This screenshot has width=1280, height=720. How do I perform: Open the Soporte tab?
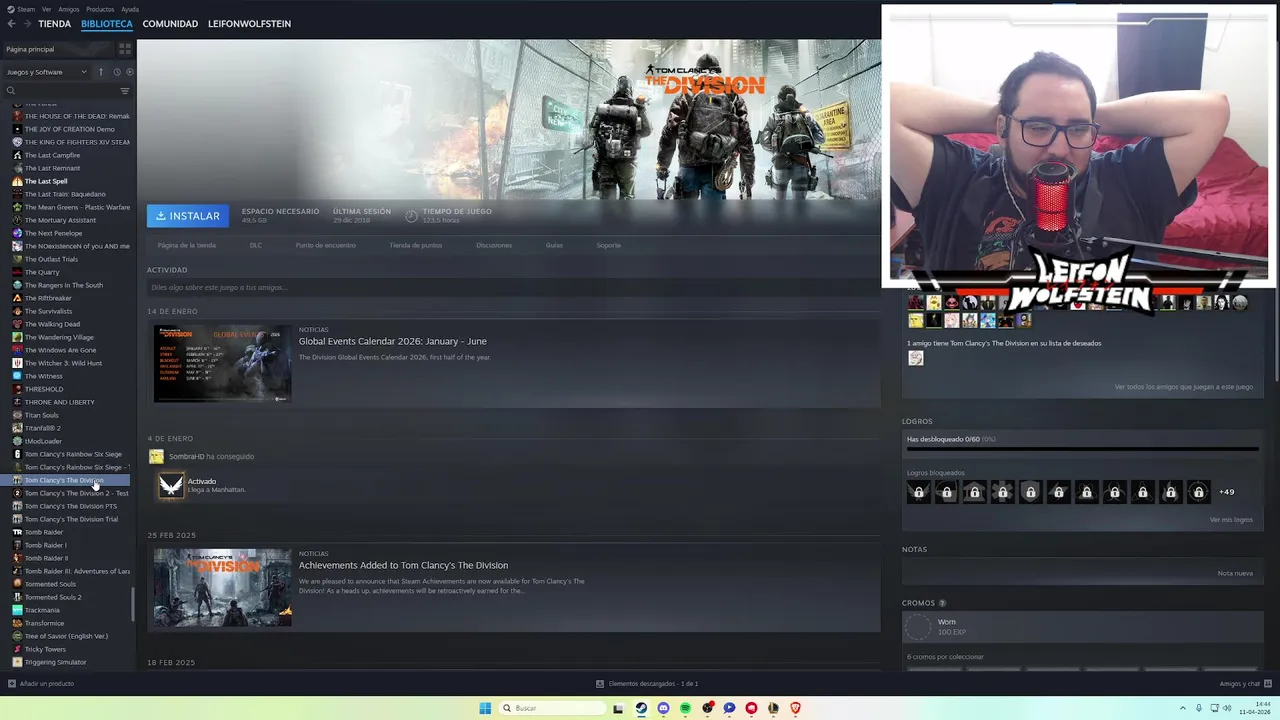pos(608,245)
